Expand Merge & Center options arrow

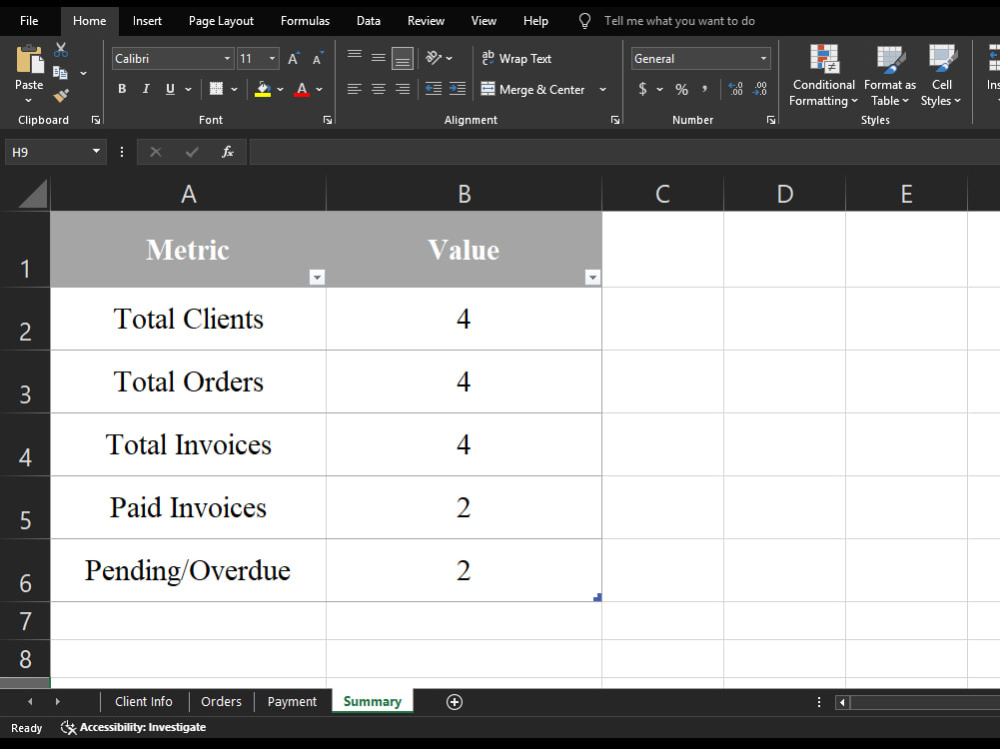(603, 89)
